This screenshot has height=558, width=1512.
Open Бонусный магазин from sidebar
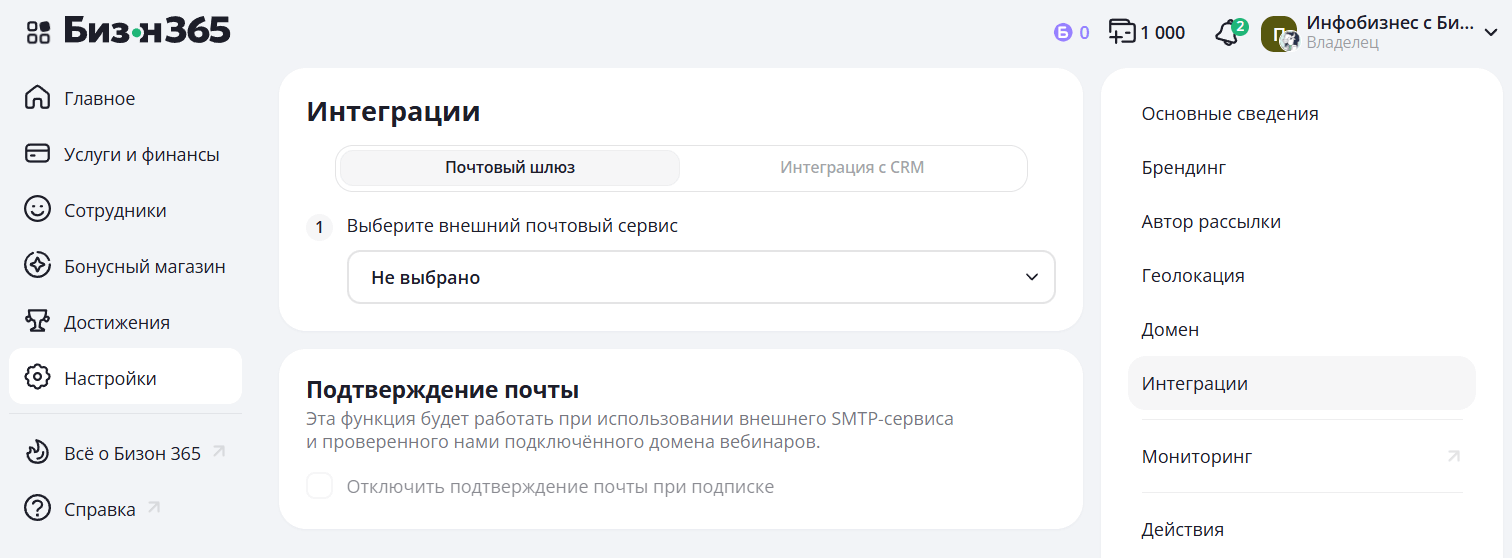tap(144, 266)
